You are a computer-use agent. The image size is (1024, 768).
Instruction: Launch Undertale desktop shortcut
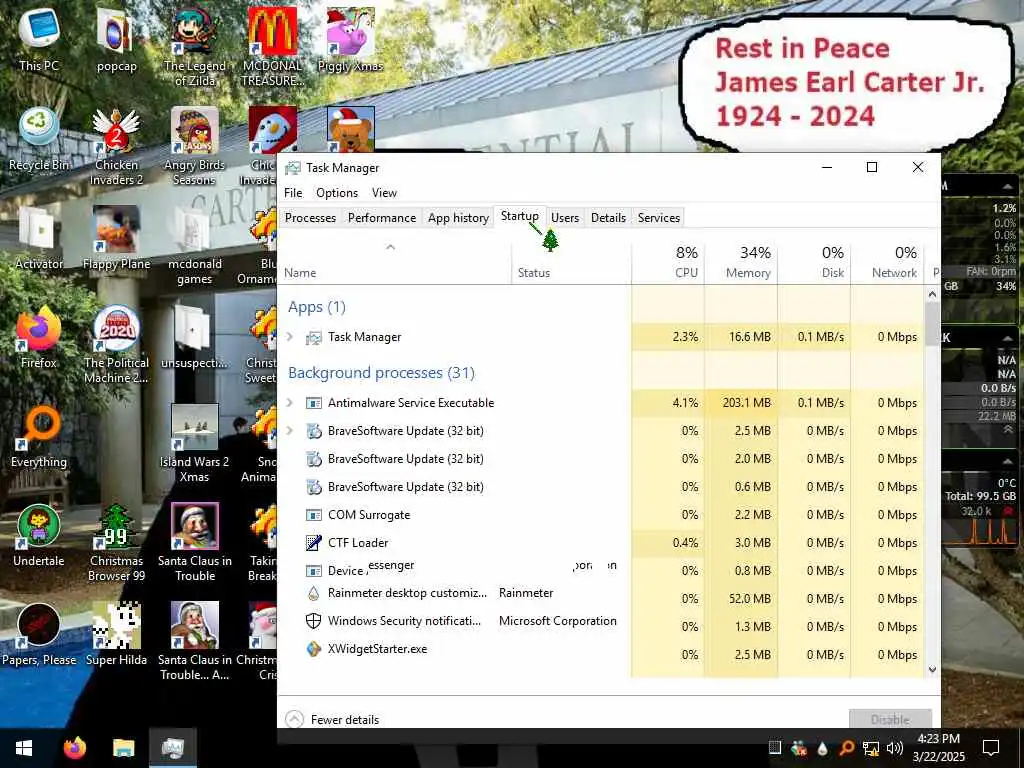point(39,537)
